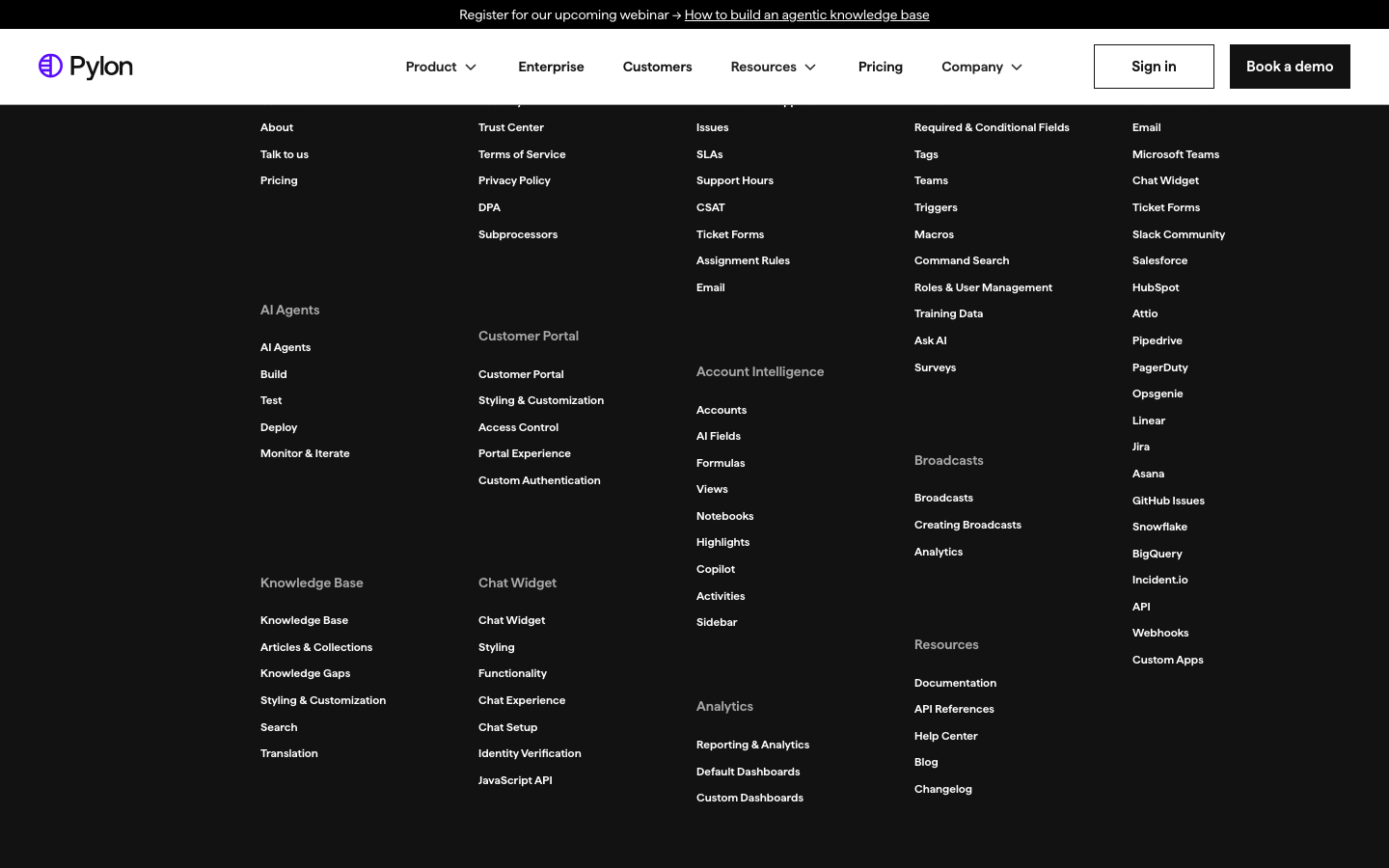
Task: Open the Creating Broadcasts link
Action: tap(967, 525)
